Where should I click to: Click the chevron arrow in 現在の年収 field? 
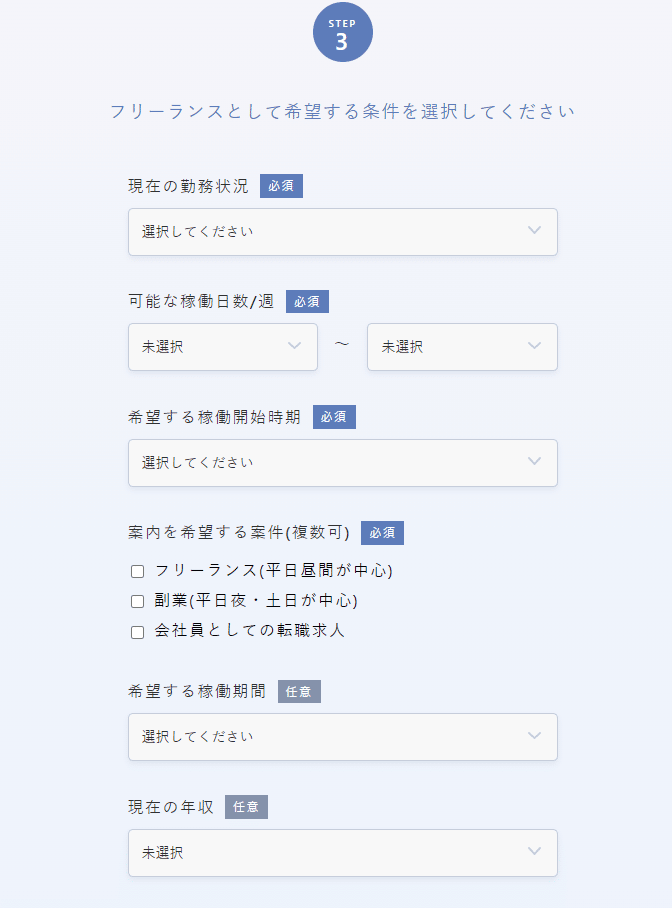click(534, 852)
